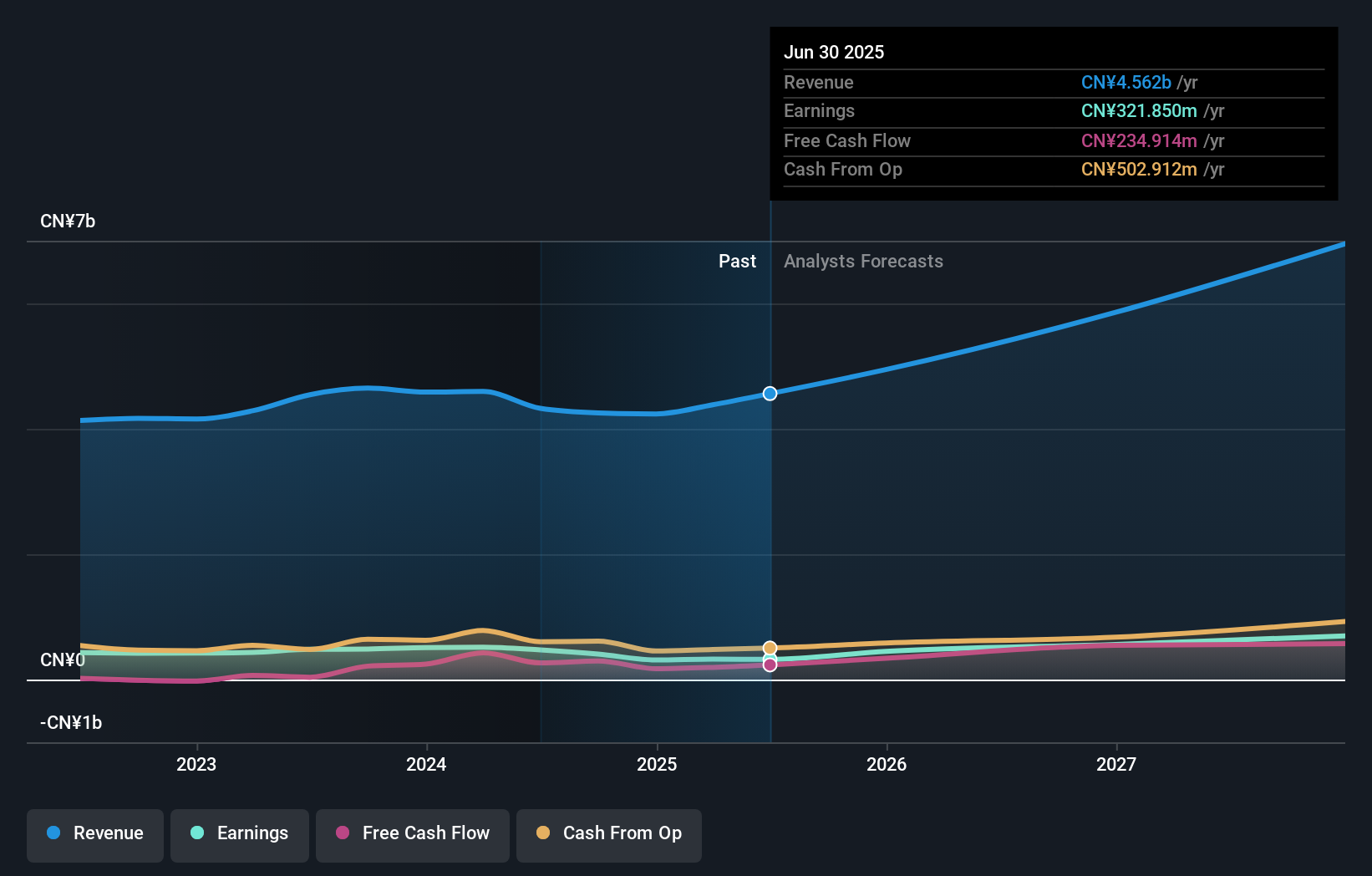The width and height of the screenshot is (1372, 876).
Task: Click the CN¥4.562b revenue value in tooltip
Action: coord(1126,83)
